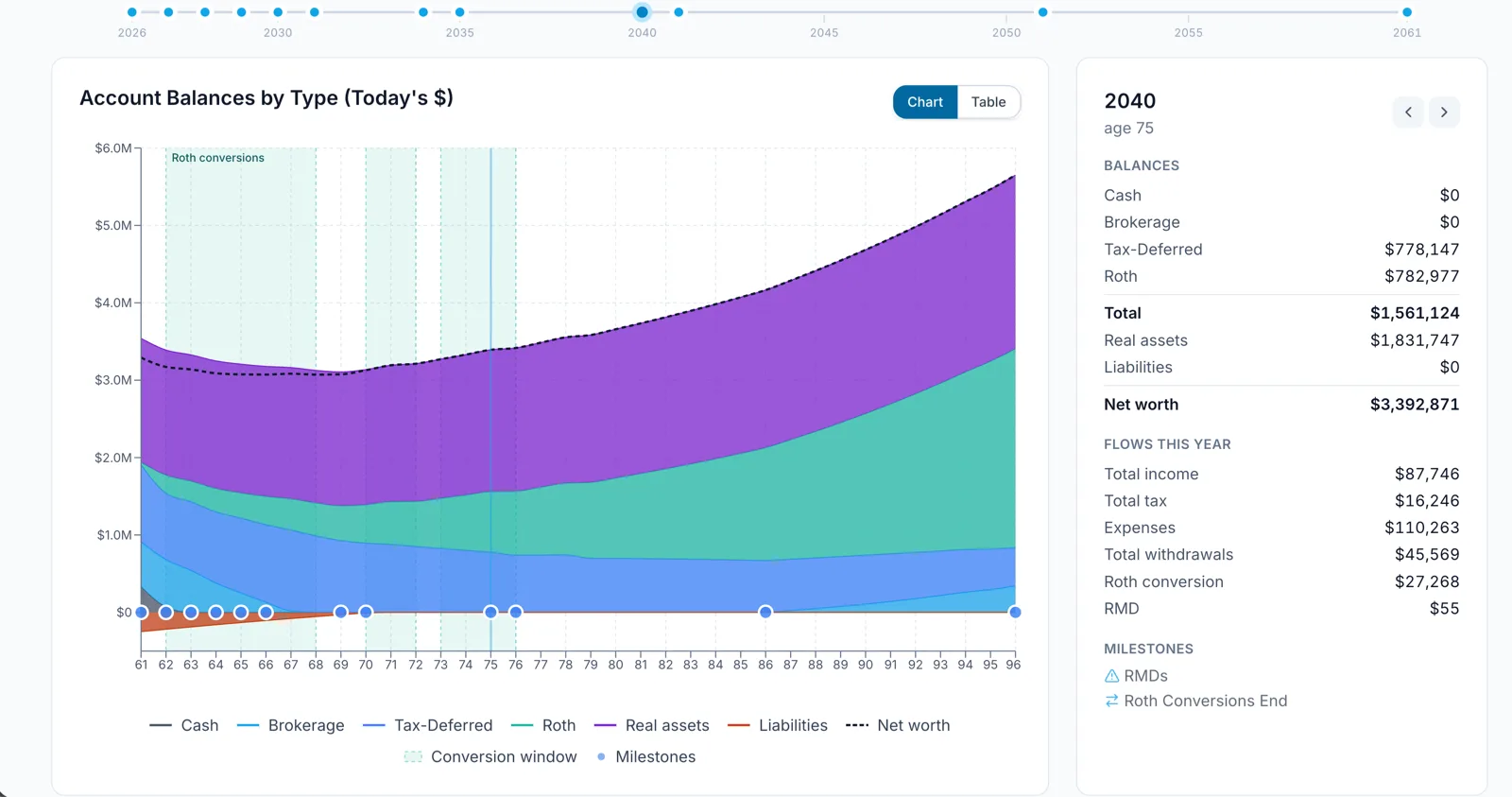Click the 2040 year heading
Viewport: 1512px width, 797px height.
point(1130,101)
